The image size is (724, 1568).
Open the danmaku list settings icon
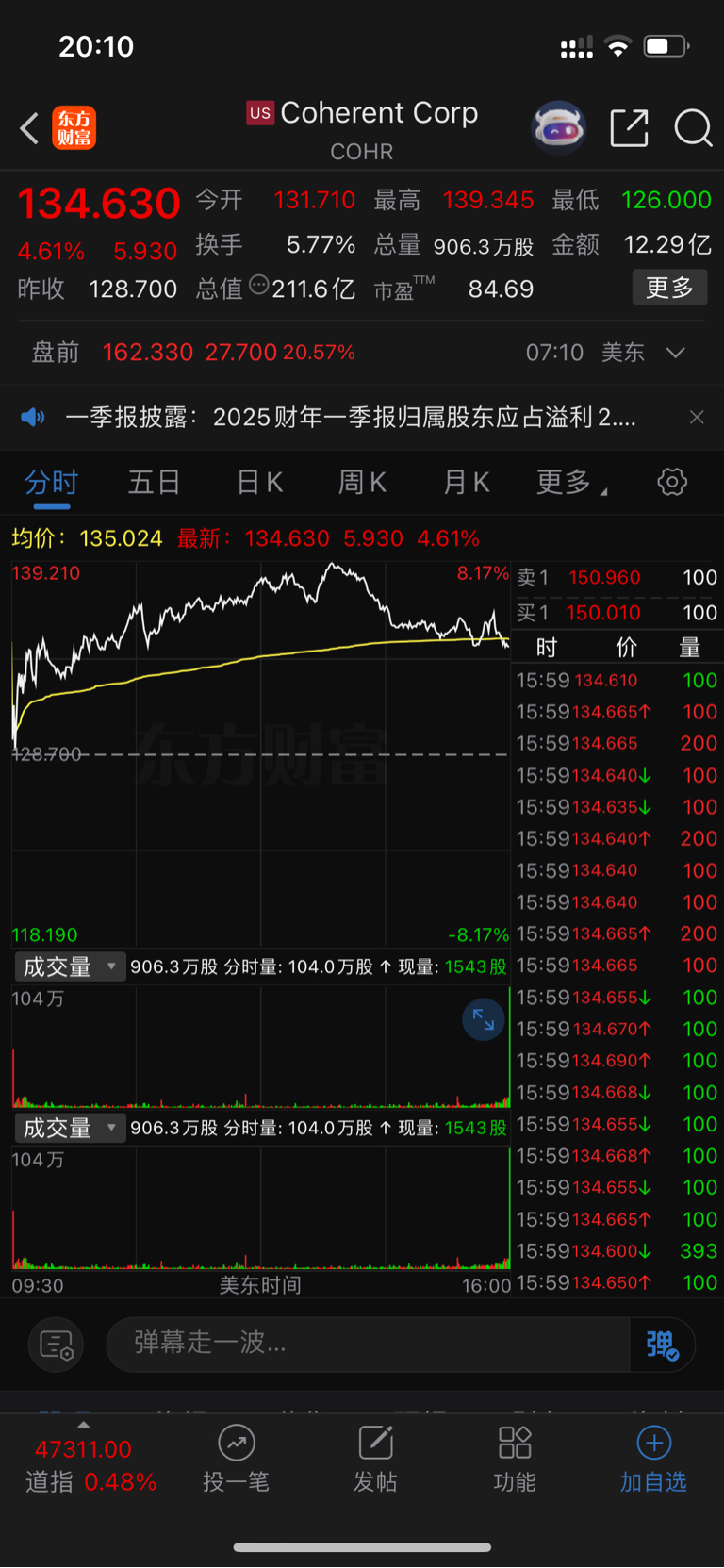[57, 1345]
